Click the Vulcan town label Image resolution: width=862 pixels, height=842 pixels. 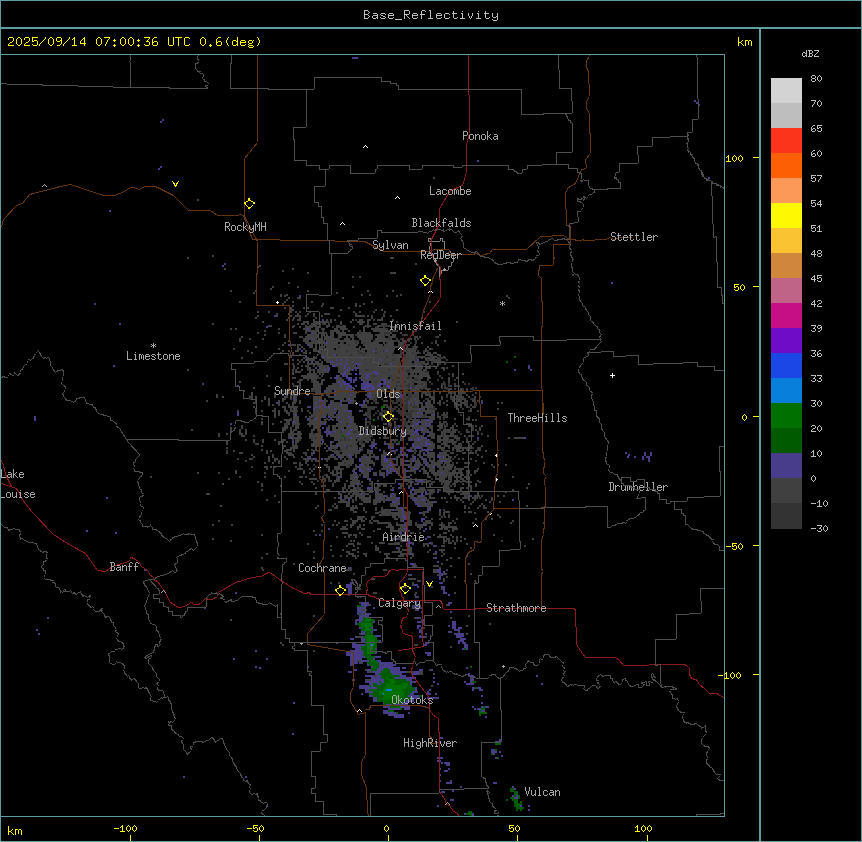[542, 792]
